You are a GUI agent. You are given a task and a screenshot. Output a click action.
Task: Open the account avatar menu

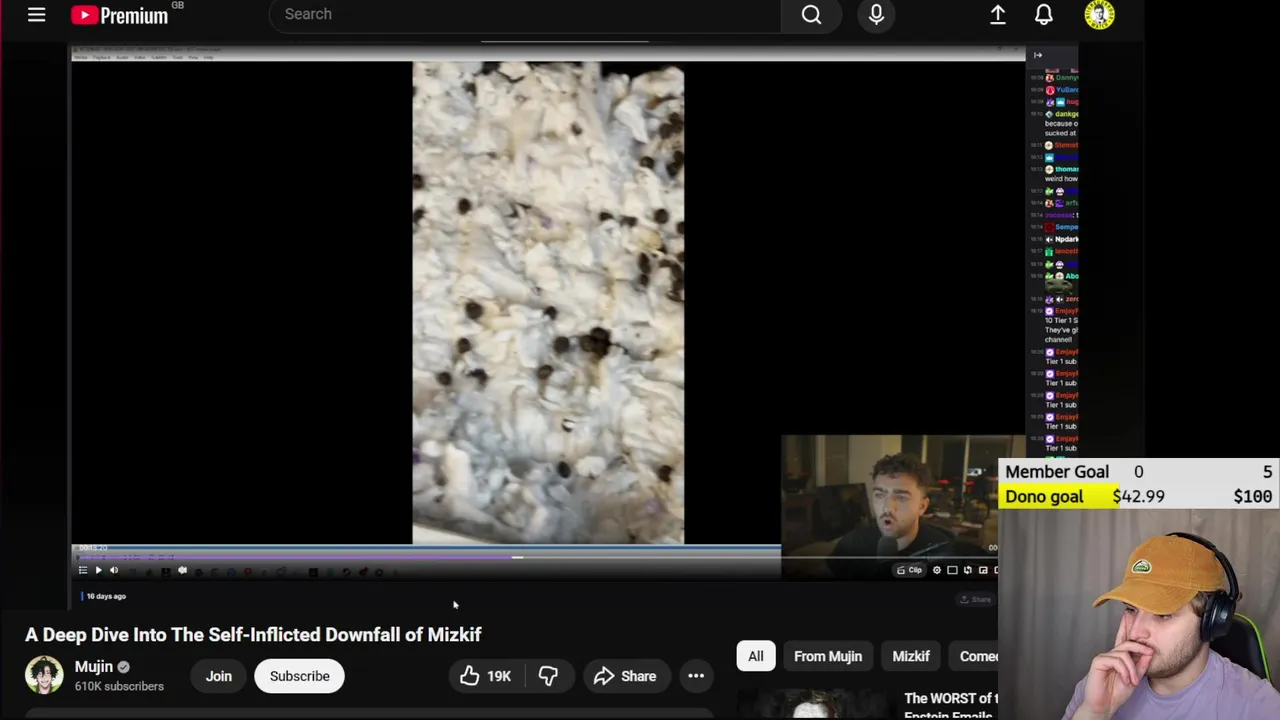pos(1099,15)
